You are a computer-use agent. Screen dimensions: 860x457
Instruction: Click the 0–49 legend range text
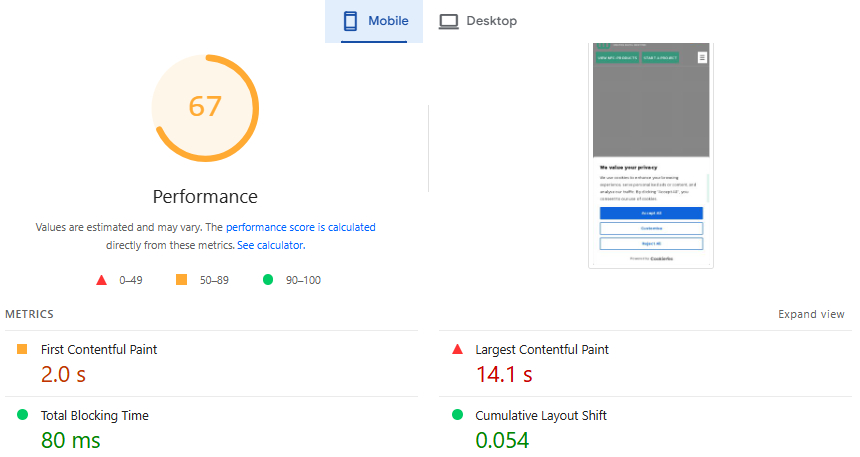coord(131,280)
